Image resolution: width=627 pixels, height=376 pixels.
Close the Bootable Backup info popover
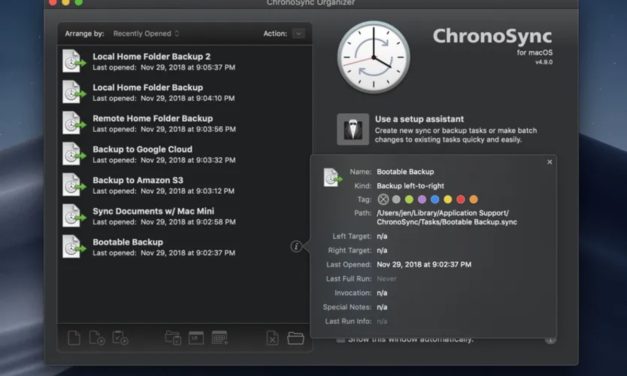pyautogui.click(x=549, y=162)
